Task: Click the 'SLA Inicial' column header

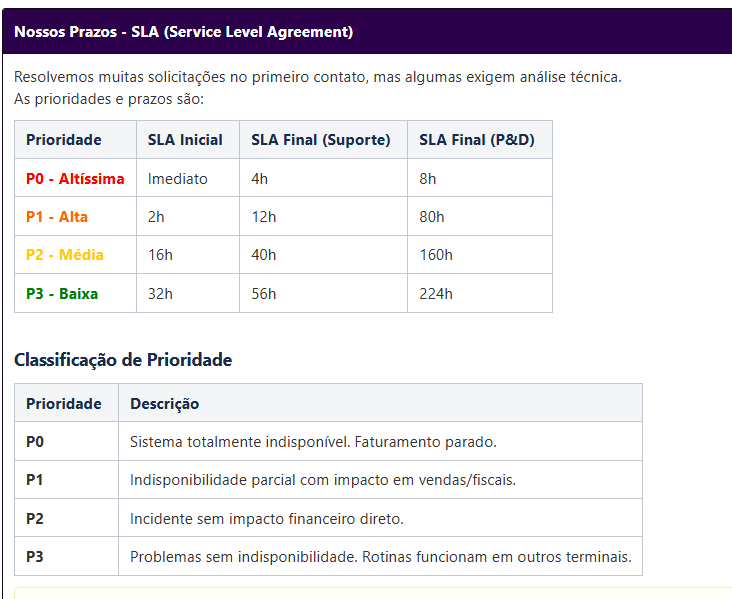Action: (185, 140)
